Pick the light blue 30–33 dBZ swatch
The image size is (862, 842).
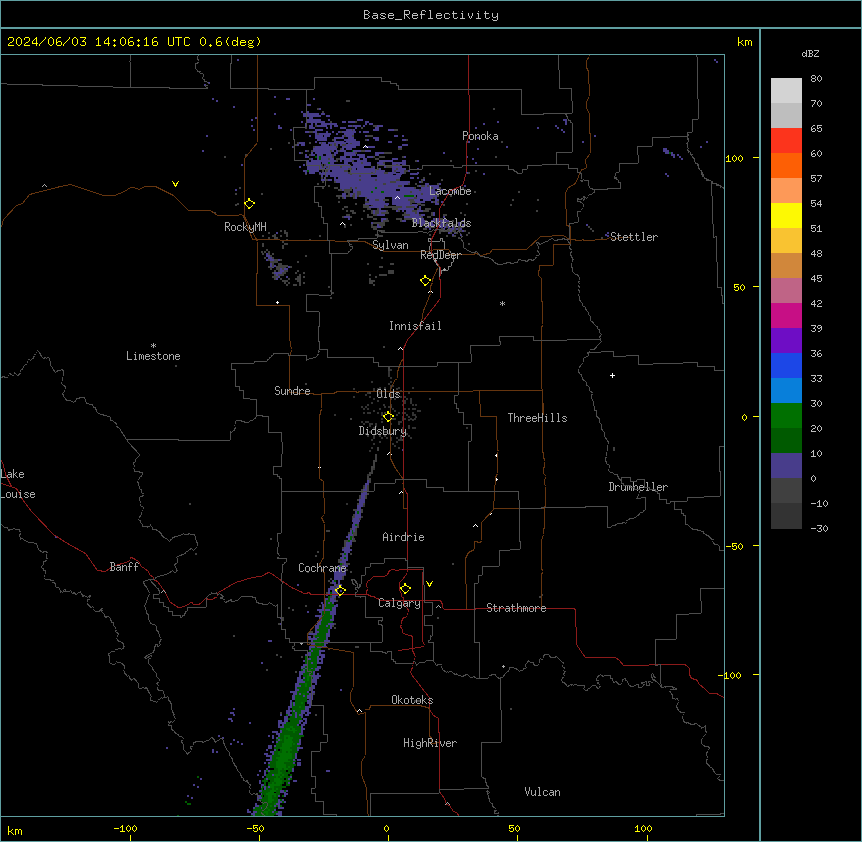[x=786, y=391]
